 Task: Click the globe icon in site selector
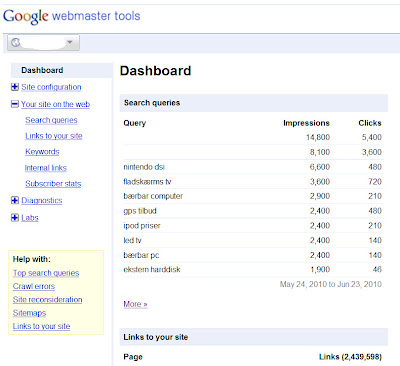click(16, 42)
